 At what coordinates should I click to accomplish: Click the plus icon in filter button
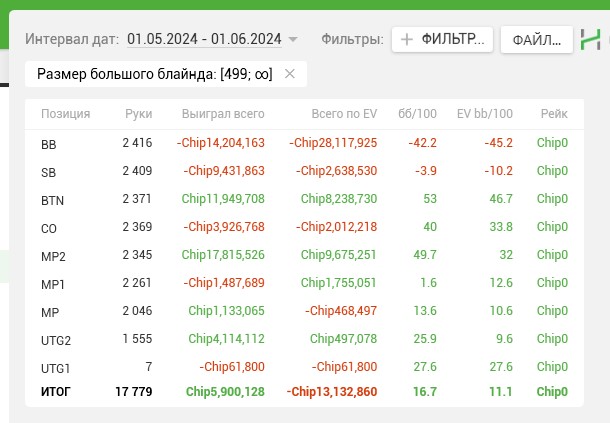[407, 39]
